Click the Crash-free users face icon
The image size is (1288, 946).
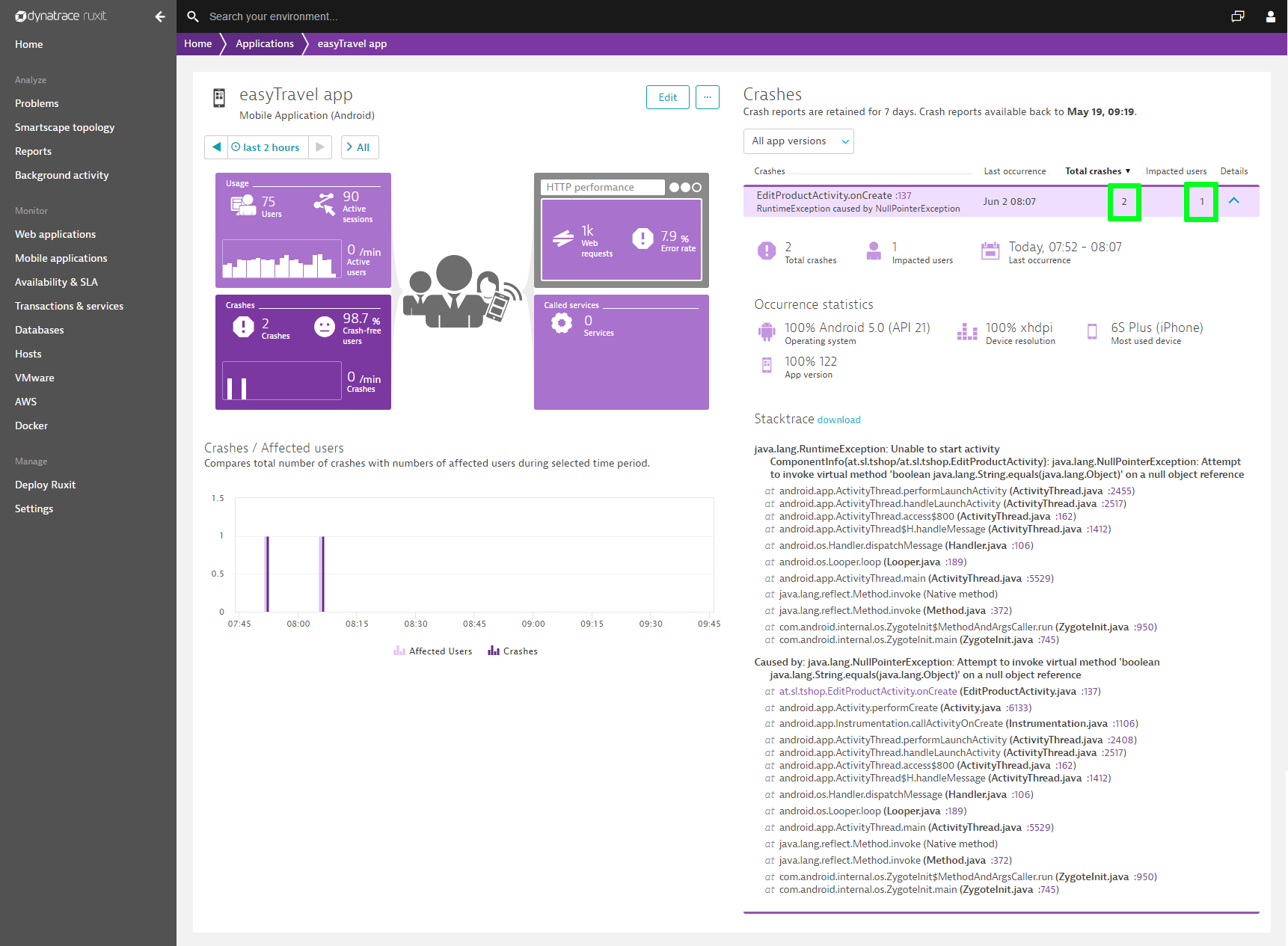(x=325, y=327)
